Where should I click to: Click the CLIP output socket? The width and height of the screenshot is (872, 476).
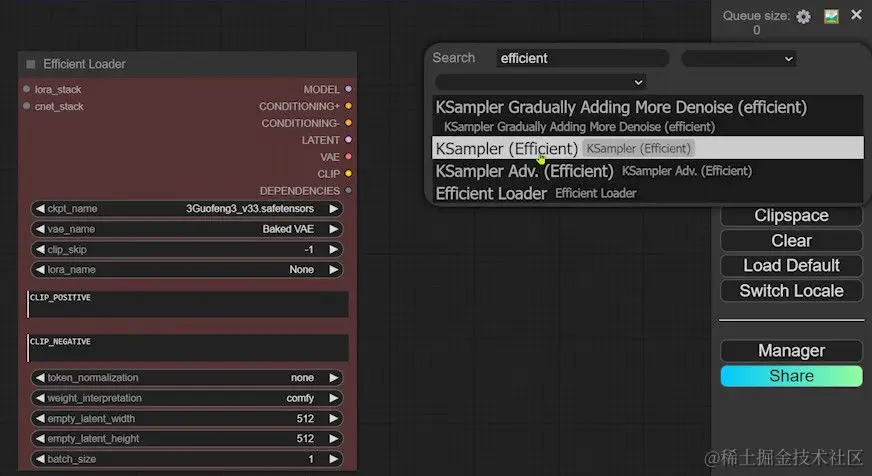348,173
